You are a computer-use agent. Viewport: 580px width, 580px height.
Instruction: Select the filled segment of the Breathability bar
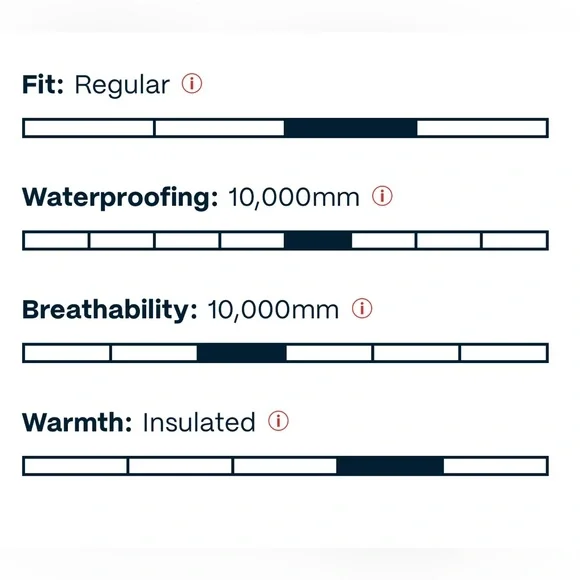[242, 353]
